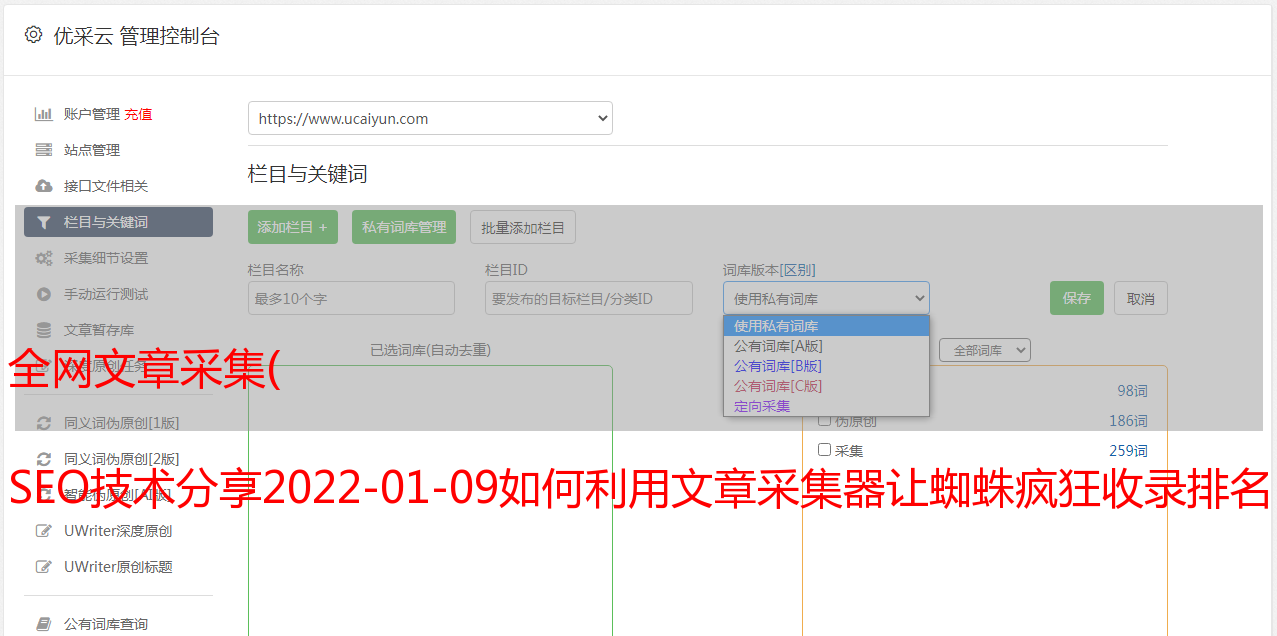Viewport: 1277px width, 636px height.
Task: Click the 98词 count
Action: pyautogui.click(x=1132, y=391)
